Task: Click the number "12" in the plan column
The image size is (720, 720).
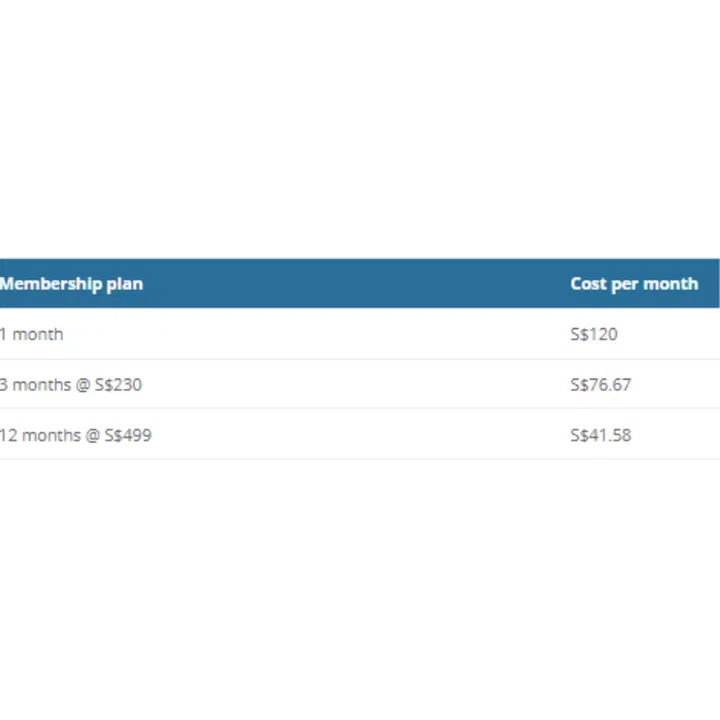Action: pos(9,435)
